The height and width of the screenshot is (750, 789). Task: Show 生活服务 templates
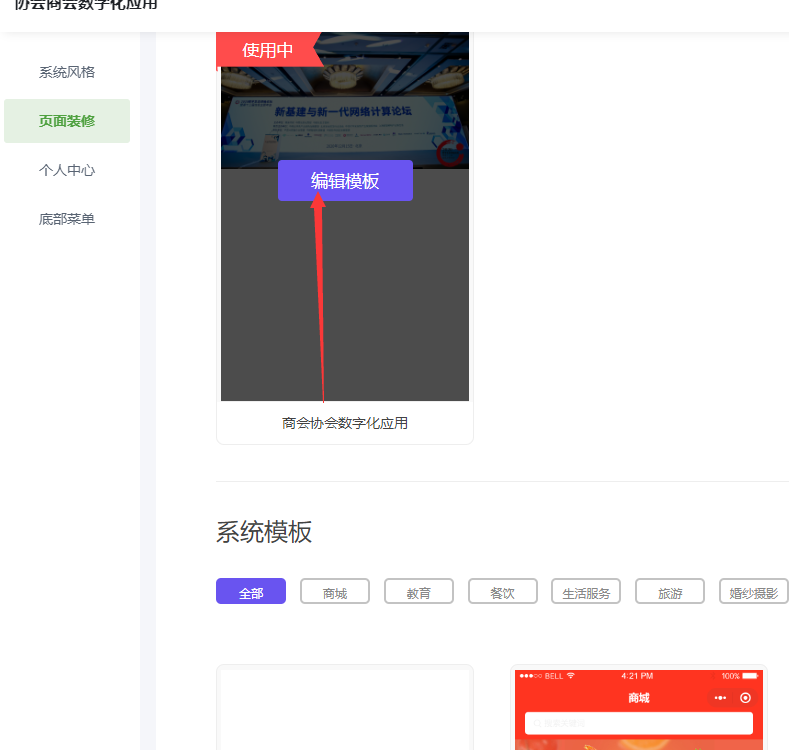click(586, 592)
